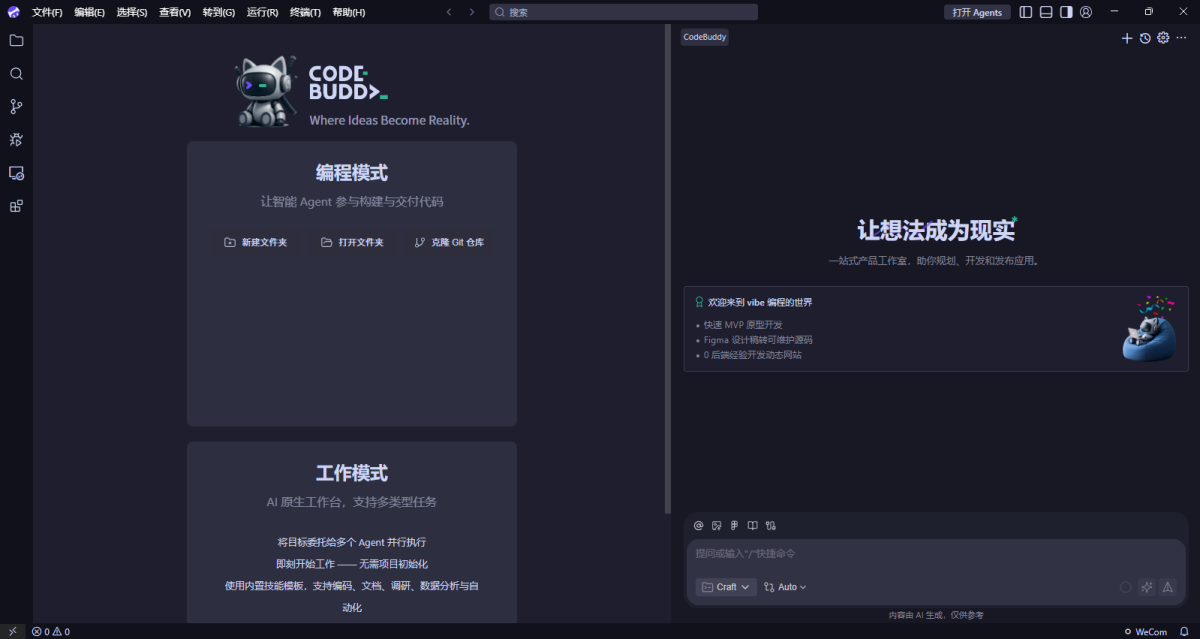Click the image attachment icon above chat input

pos(715,525)
